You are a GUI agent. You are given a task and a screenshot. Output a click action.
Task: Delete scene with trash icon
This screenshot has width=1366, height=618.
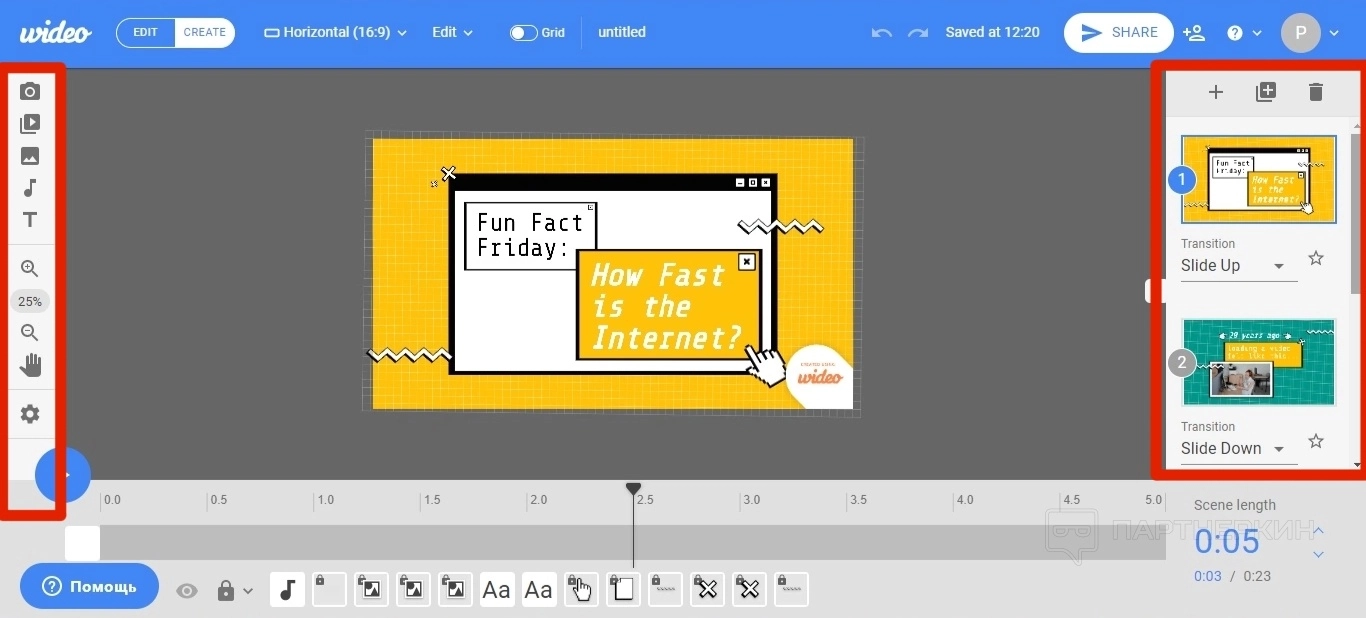1316,92
